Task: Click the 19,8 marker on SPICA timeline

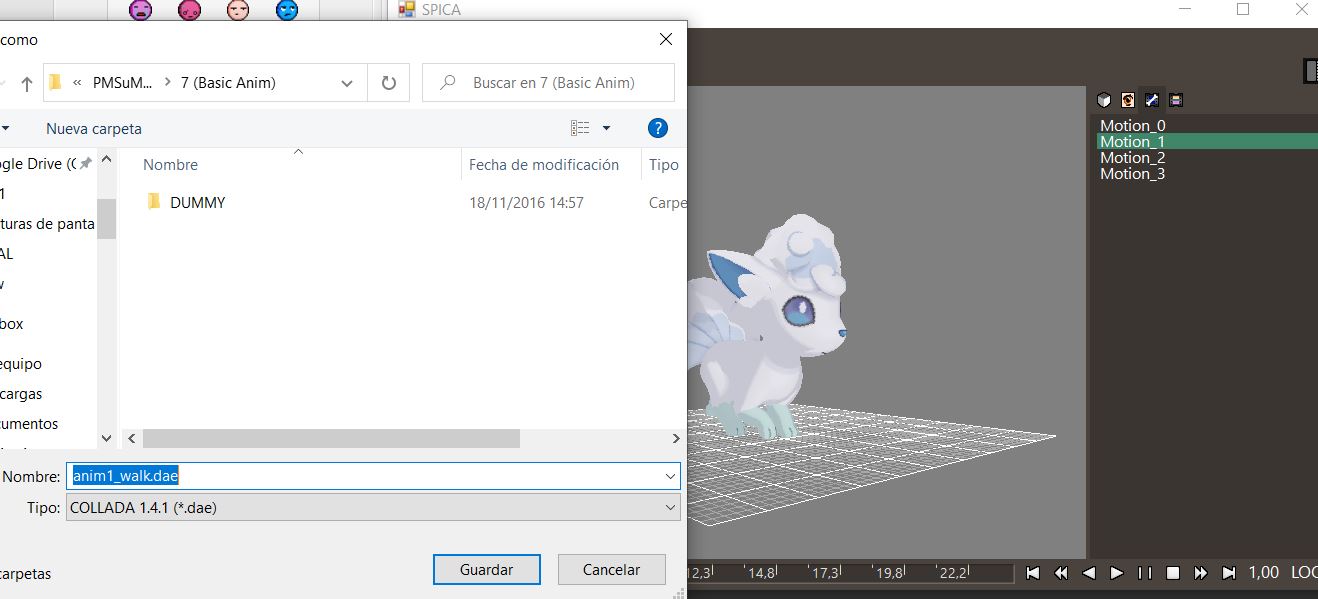Action: [x=889, y=573]
